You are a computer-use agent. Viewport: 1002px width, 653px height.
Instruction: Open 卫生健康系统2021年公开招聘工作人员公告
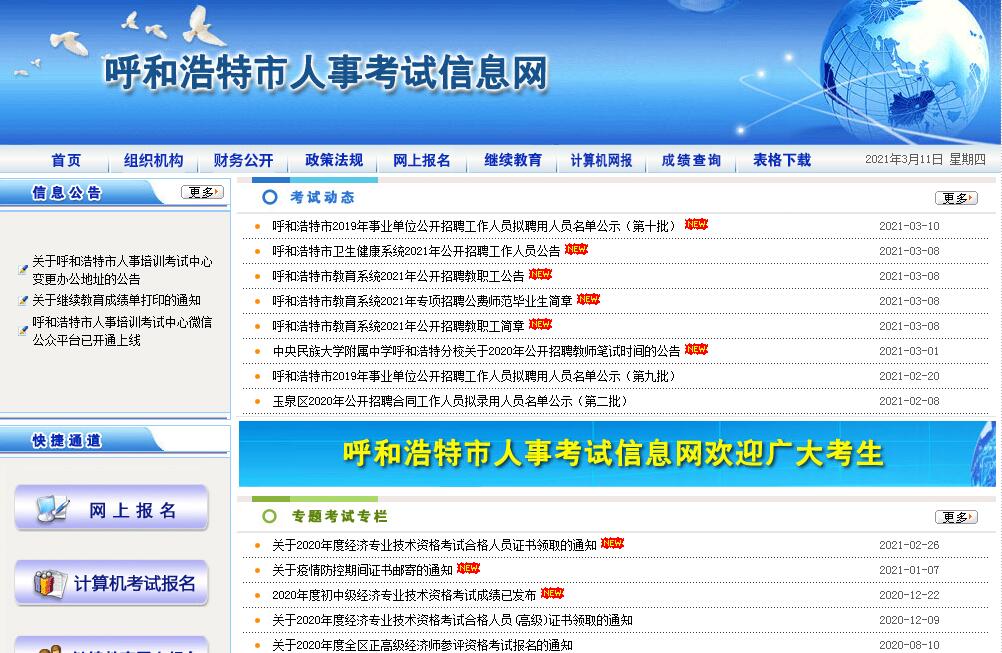(x=416, y=251)
